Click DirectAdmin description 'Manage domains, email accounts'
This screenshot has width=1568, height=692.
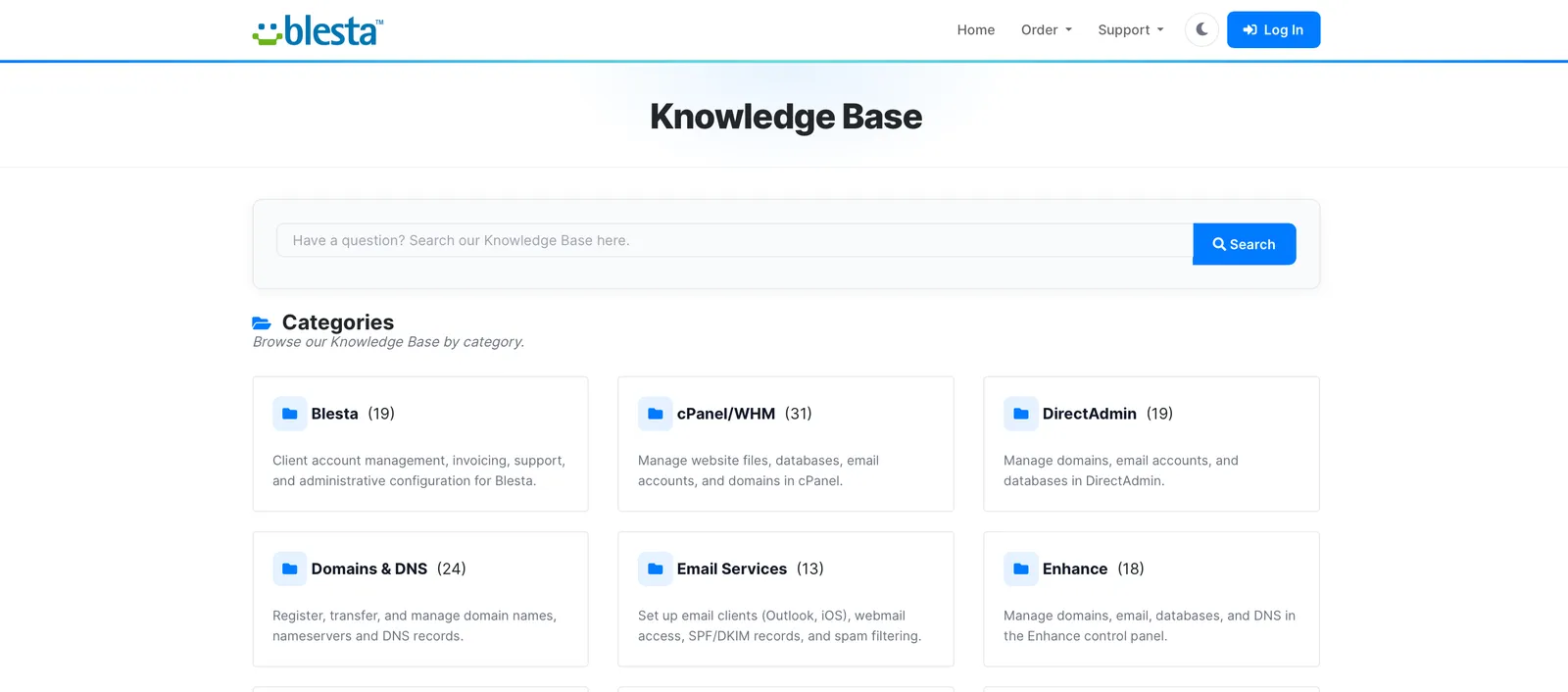click(1121, 470)
